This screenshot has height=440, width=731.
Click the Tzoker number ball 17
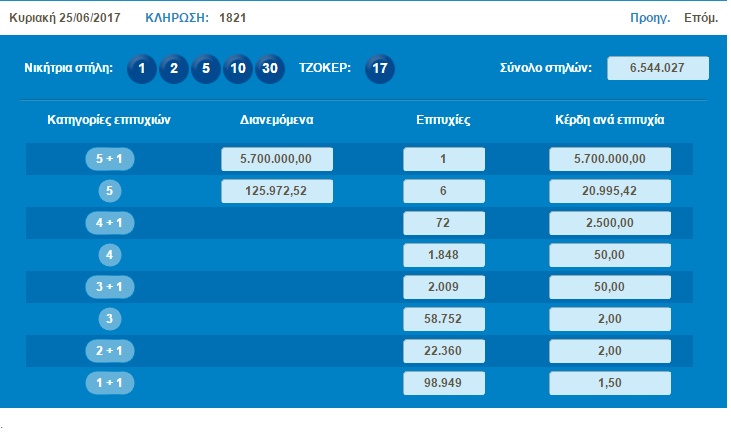379,69
